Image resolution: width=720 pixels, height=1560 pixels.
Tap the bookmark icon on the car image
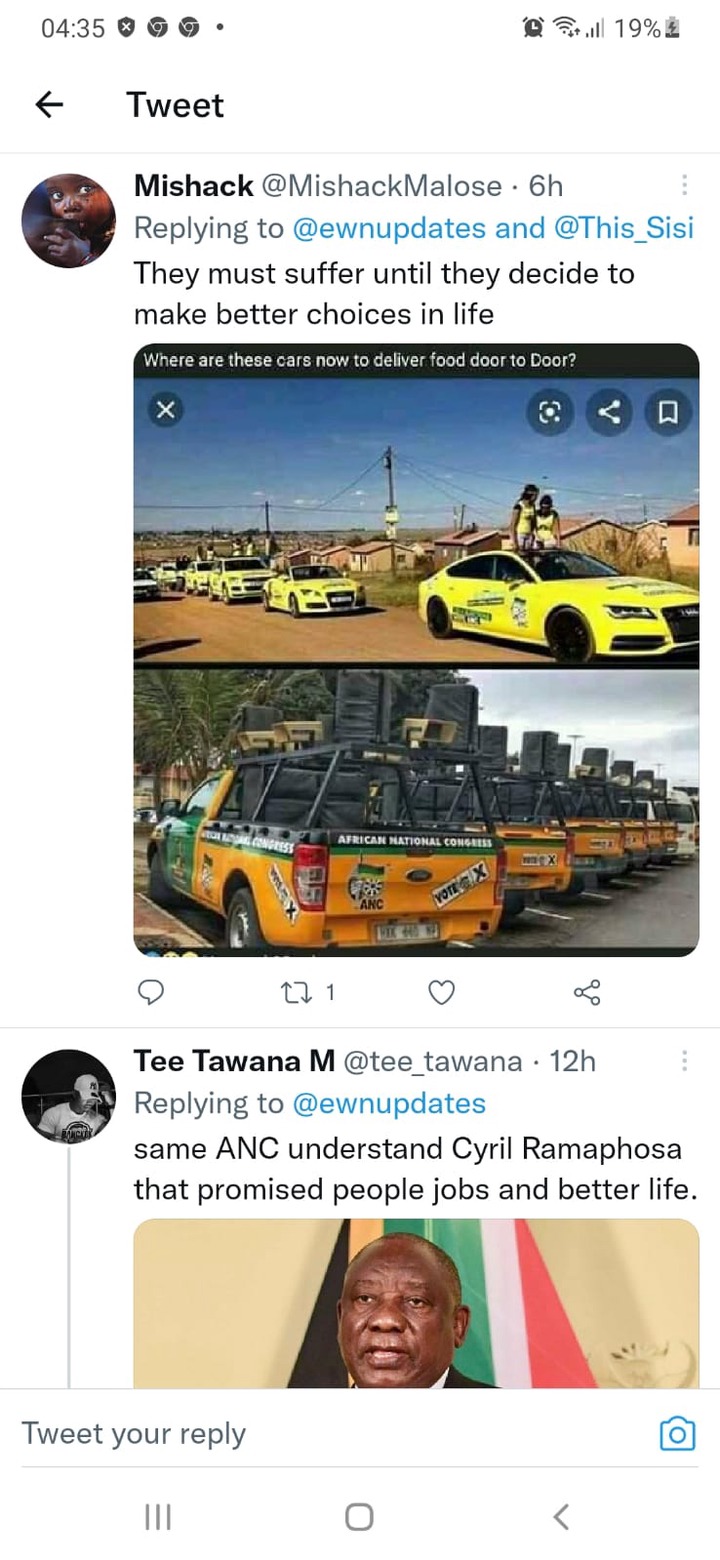point(669,411)
